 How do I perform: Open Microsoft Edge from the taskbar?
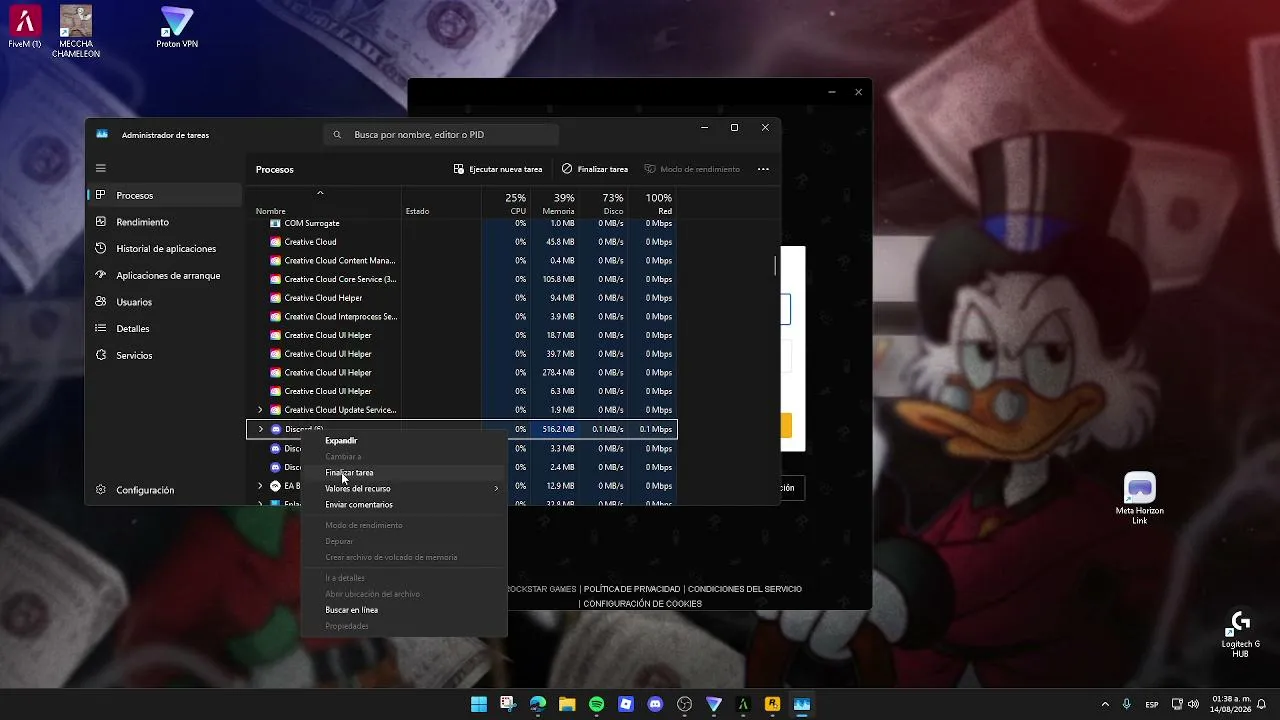pyautogui.click(x=538, y=704)
